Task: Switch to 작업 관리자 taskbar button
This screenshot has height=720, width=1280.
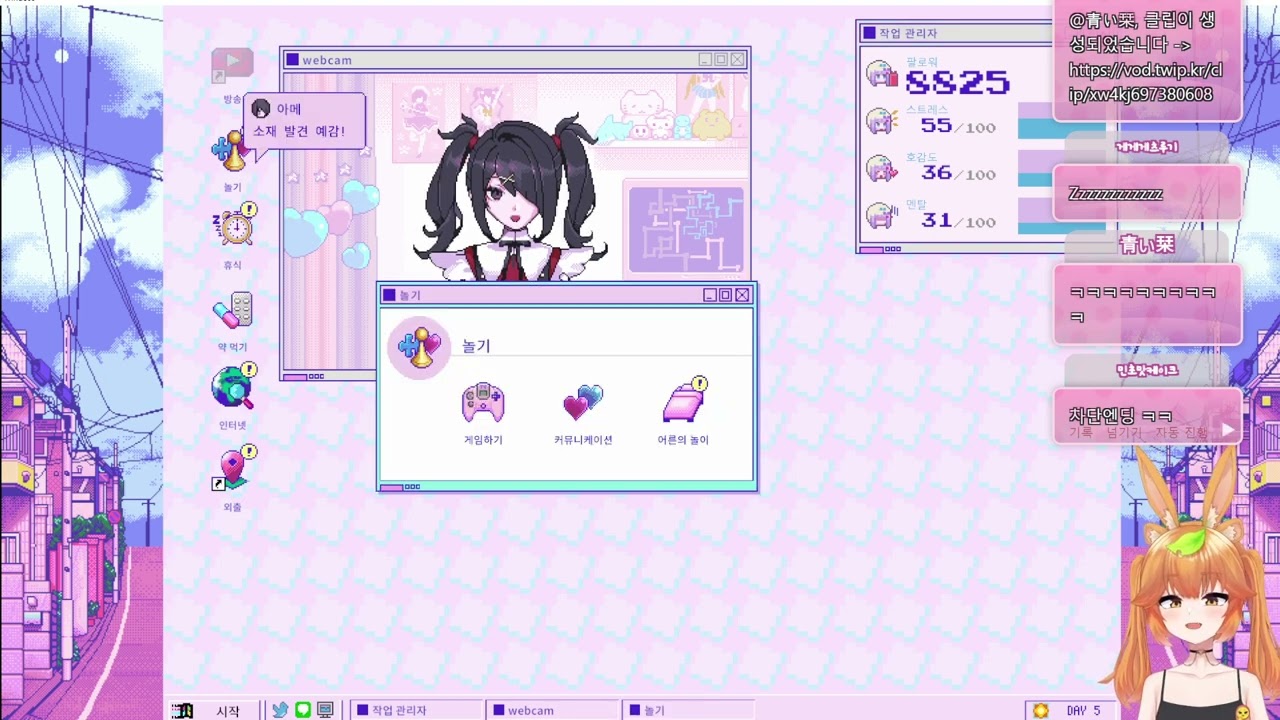Action: (417, 710)
